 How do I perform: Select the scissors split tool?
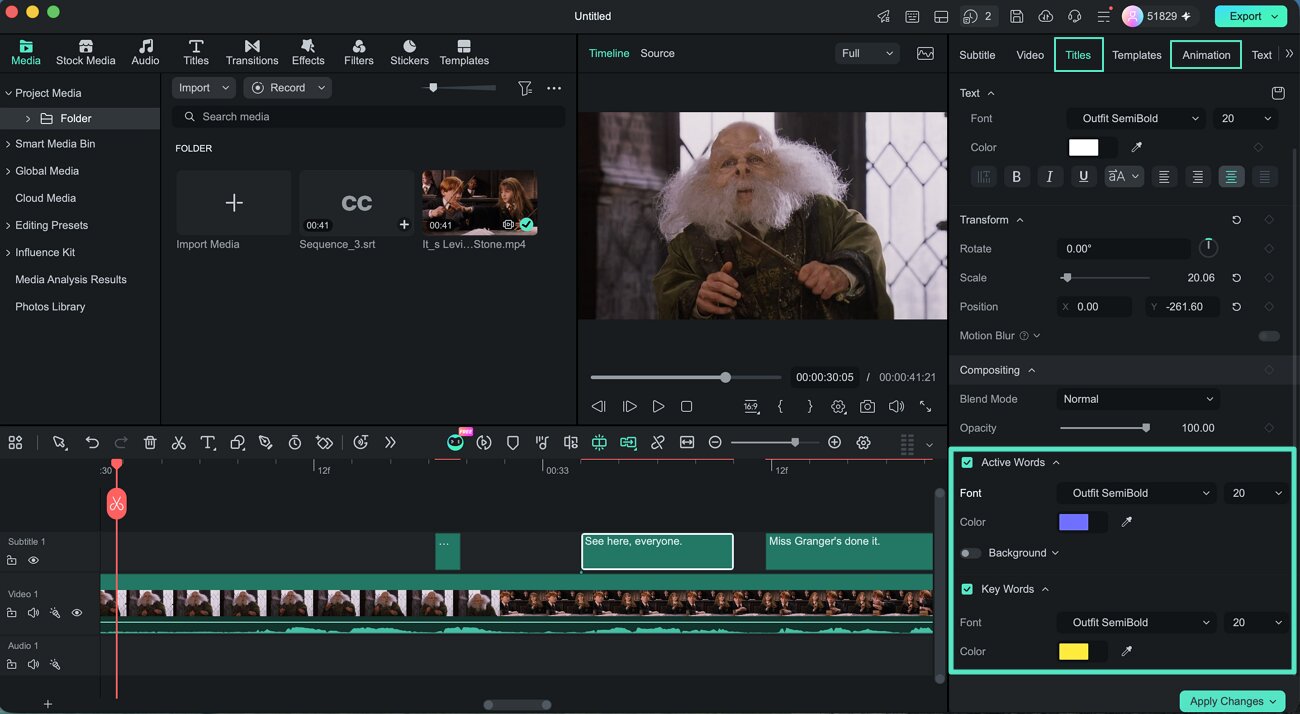click(x=179, y=442)
